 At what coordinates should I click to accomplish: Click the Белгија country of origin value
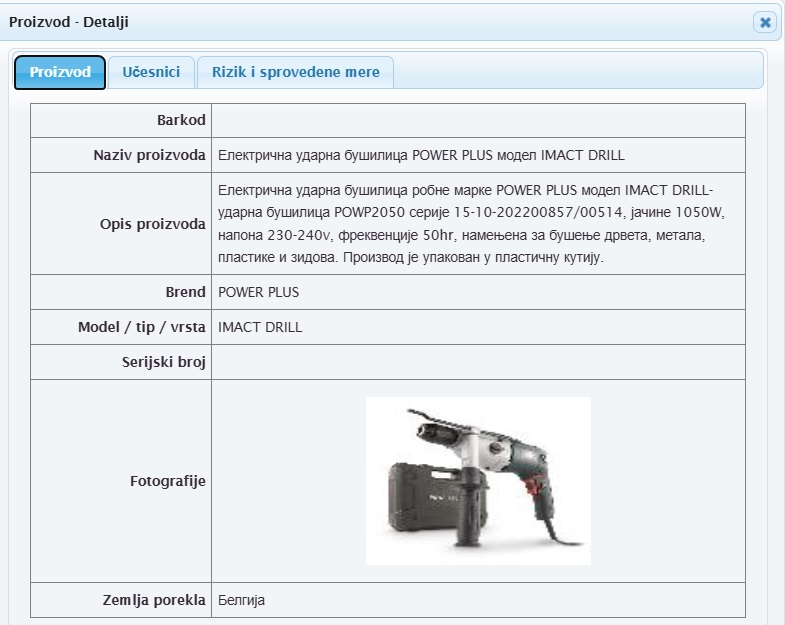pos(241,600)
